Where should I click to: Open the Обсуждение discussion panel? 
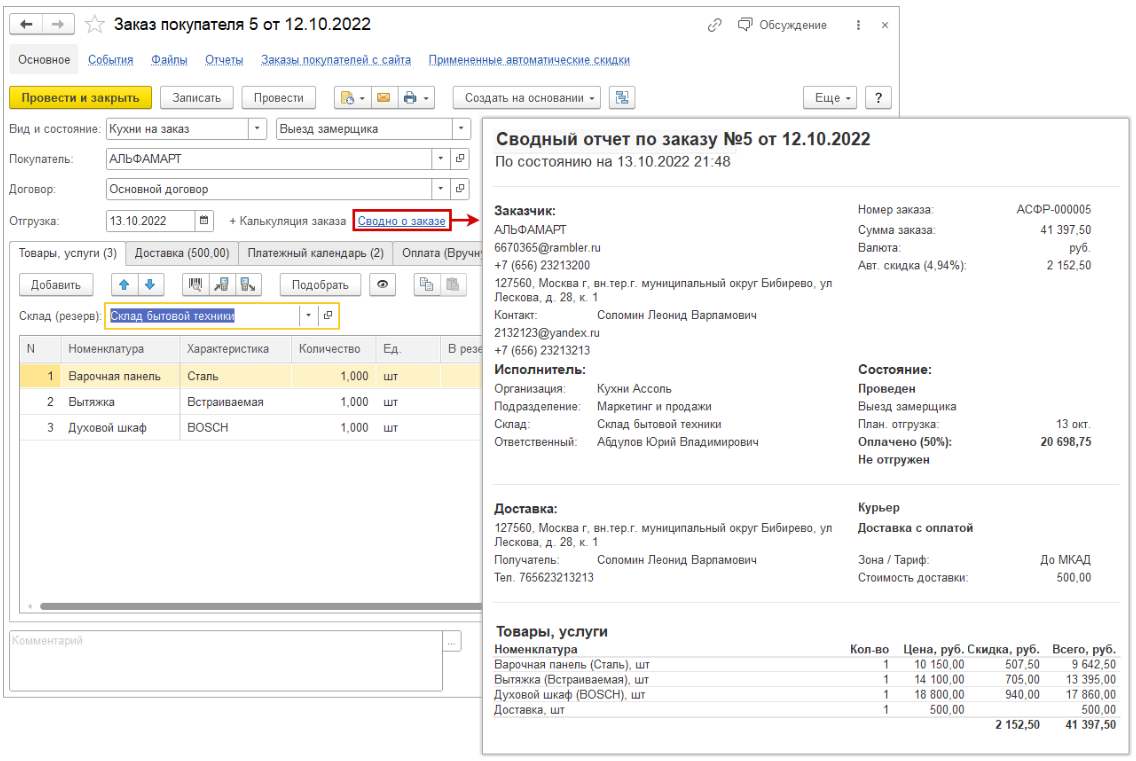point(782,25)
